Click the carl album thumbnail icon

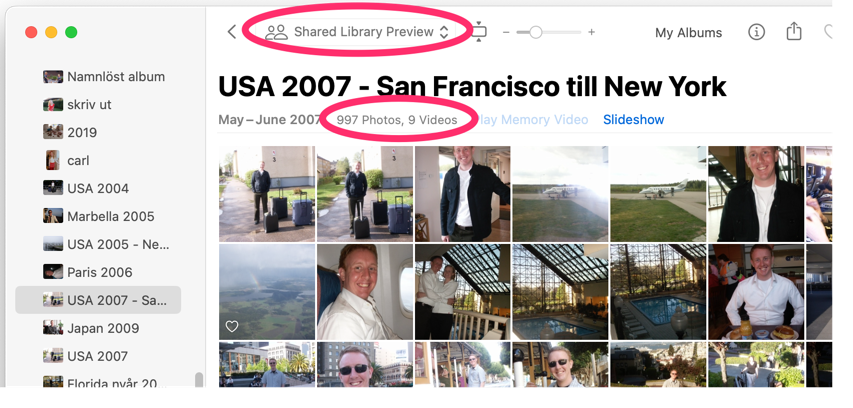point(53,160)
